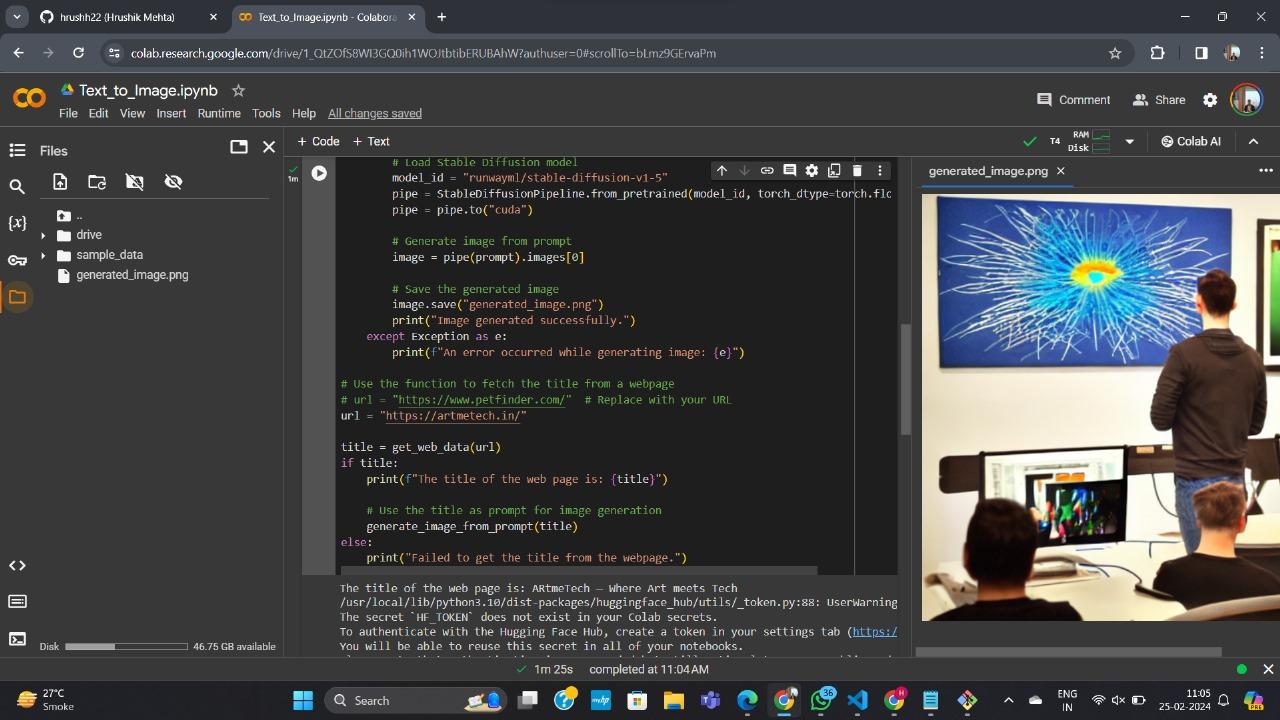Open browser extensions puzzle icon
The height and width of the screenshot is (720, 1280).
pos(1158,53)
